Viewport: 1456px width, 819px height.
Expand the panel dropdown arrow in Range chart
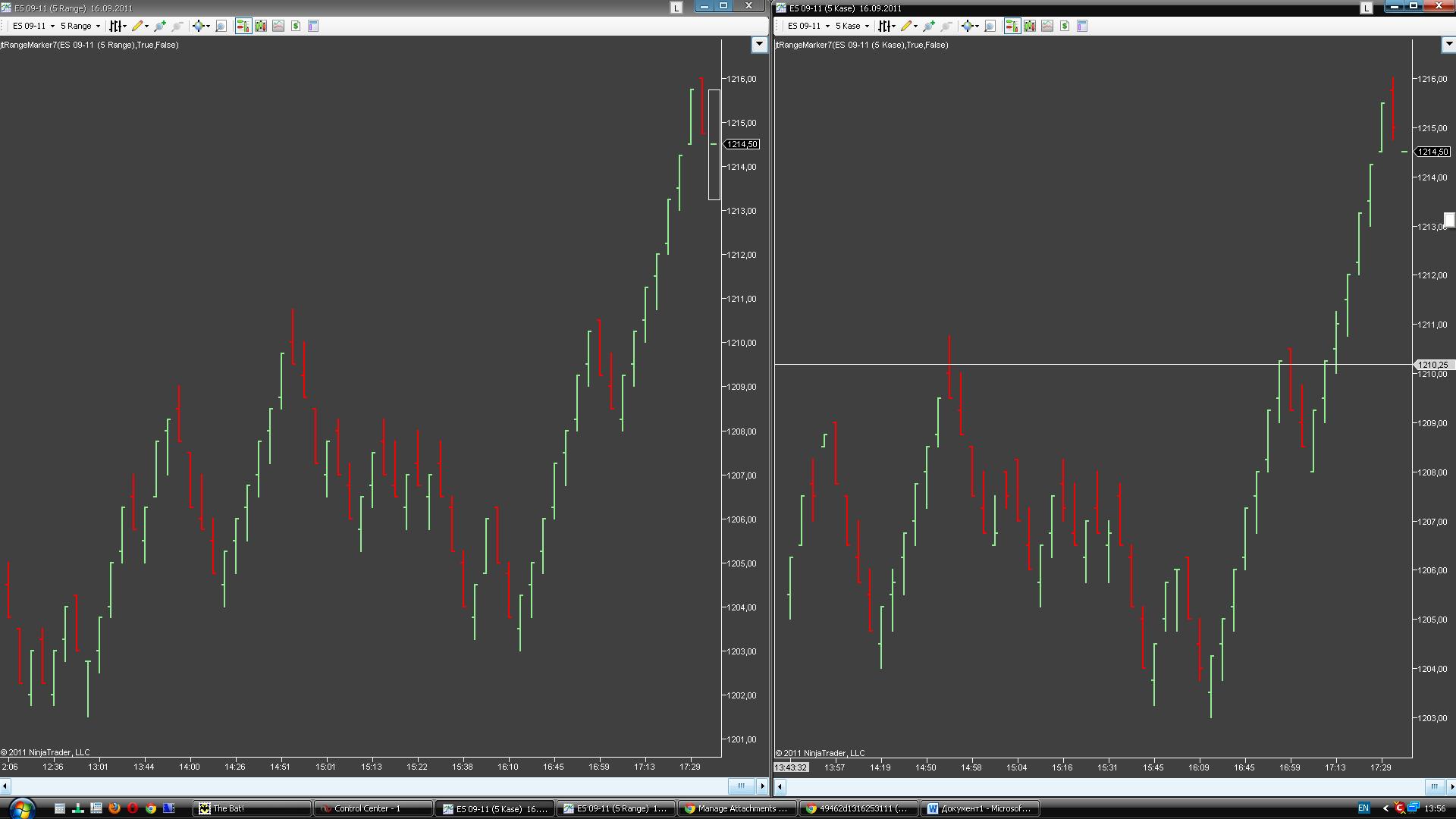759,45
